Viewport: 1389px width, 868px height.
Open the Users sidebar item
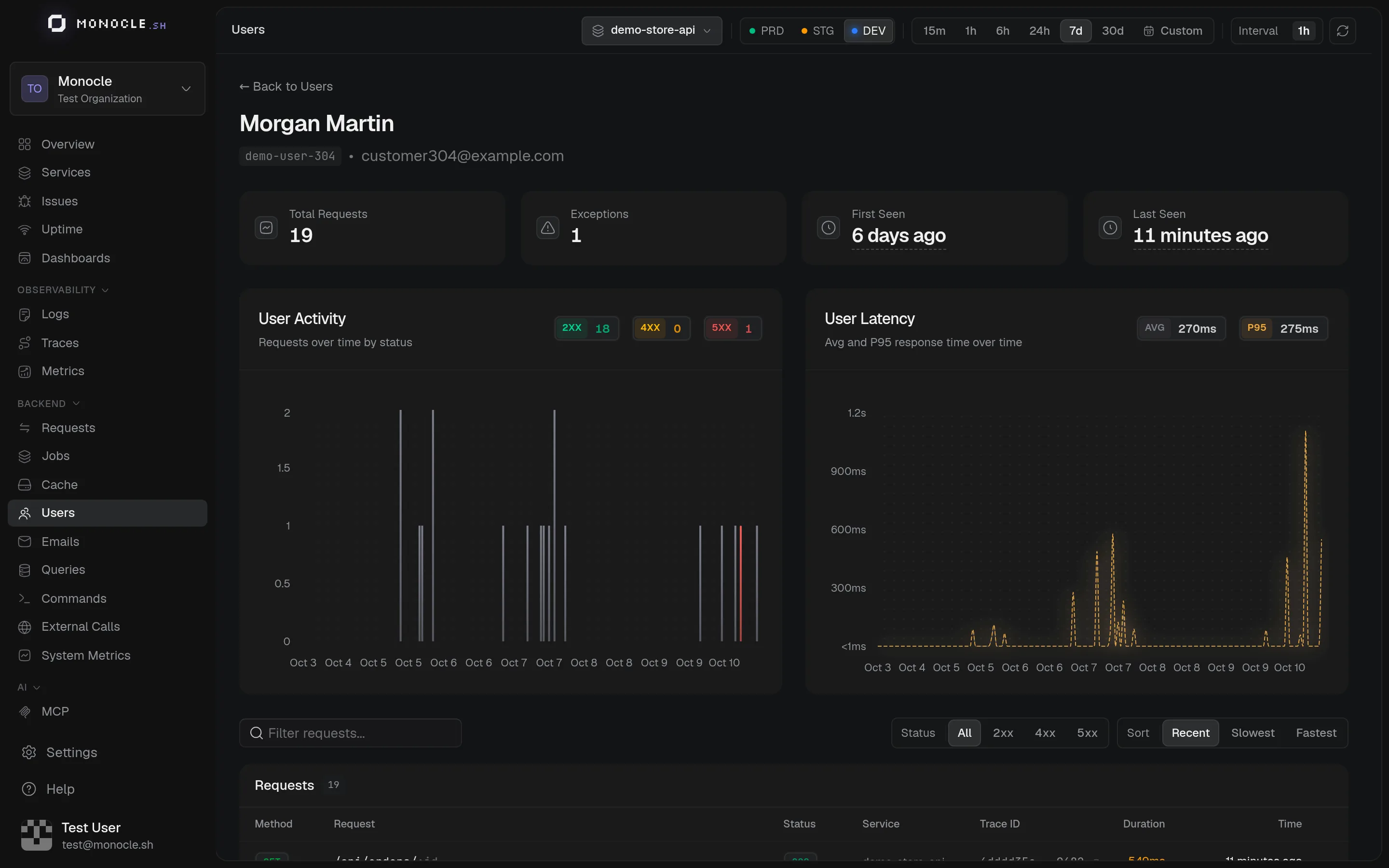coord(108,513)
